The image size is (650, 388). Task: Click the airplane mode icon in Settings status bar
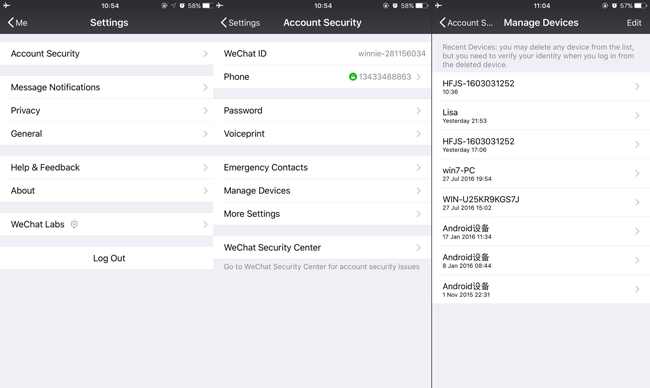click(6, 6)
